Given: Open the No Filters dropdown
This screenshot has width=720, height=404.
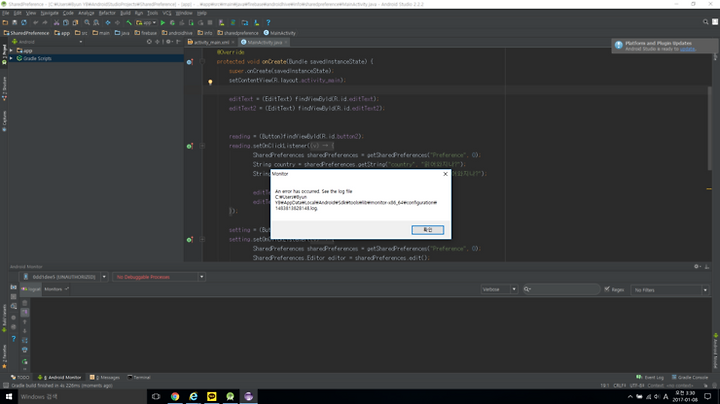Looking at the screenshot, I should [x=670, y=290].
